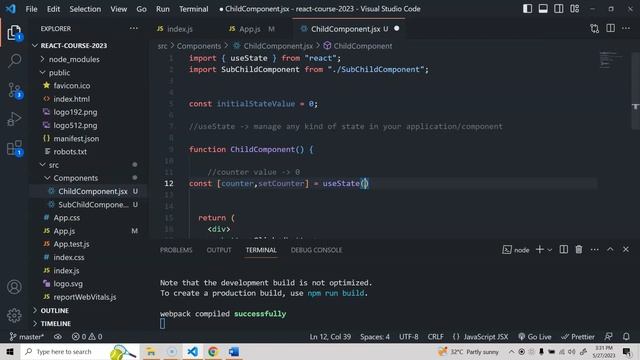
Task: Open Run and Debug view
Action: coord(14,119)
